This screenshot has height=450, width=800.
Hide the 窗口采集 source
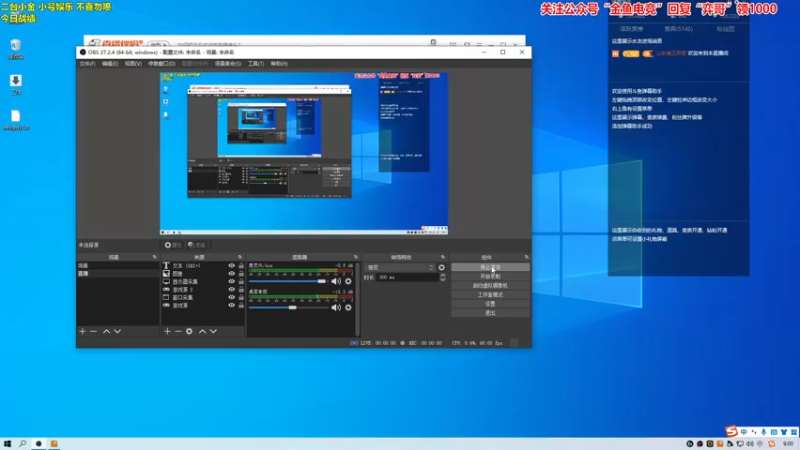[x=231, y=297]
